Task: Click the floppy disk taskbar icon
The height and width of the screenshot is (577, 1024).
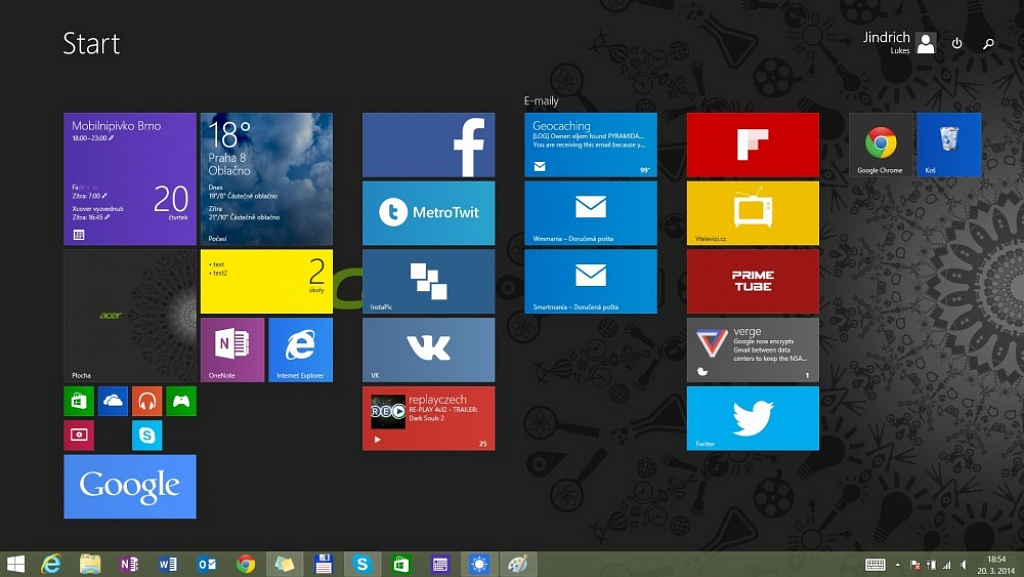Action: (x=323, y=564)
